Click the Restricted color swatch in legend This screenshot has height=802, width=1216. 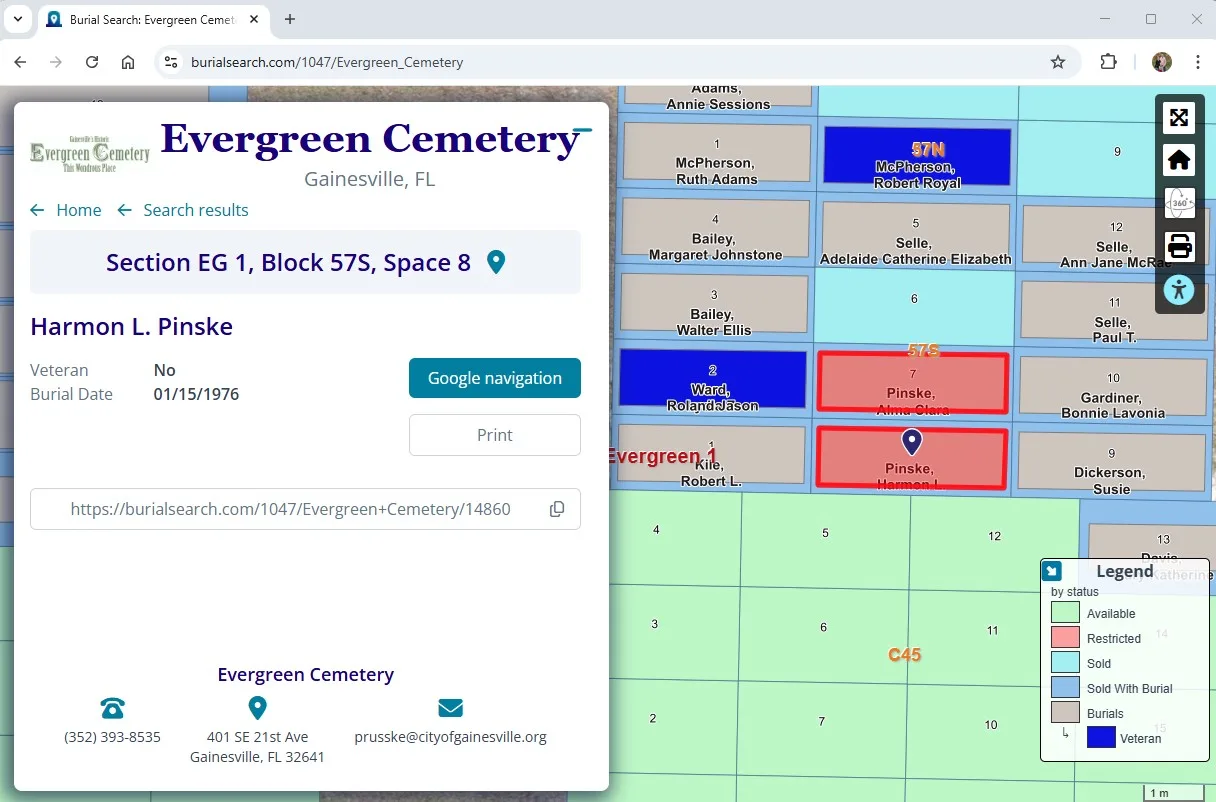coord(1065,638)
